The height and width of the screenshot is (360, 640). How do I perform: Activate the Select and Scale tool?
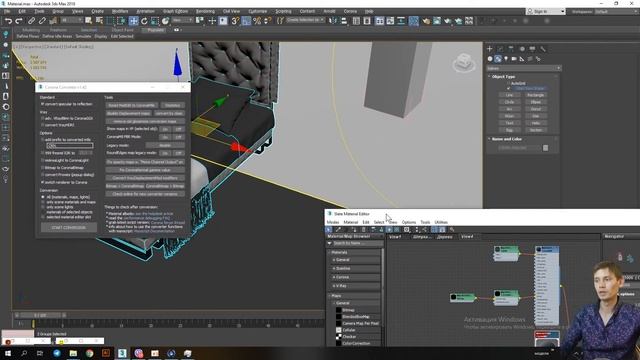155,20
